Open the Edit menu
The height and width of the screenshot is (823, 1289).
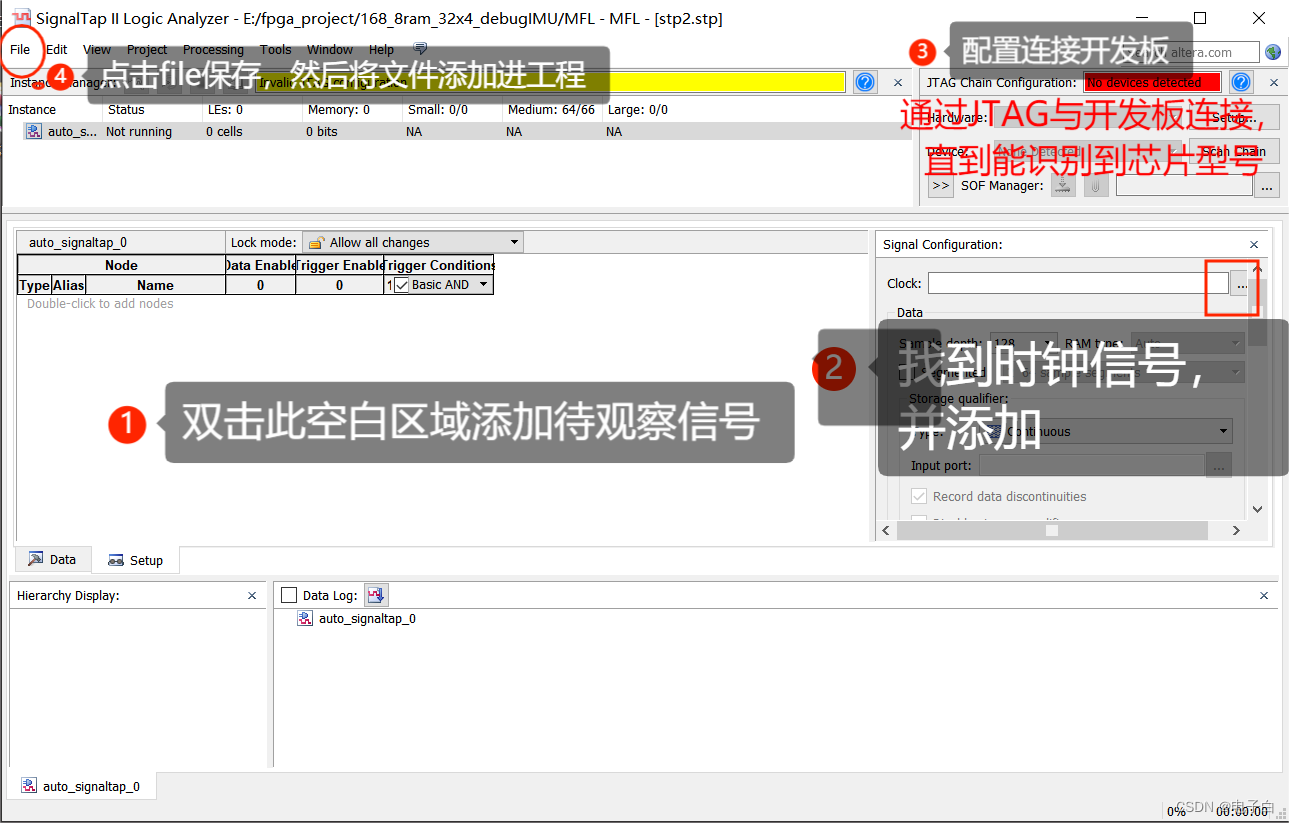(x=57, y=49)
